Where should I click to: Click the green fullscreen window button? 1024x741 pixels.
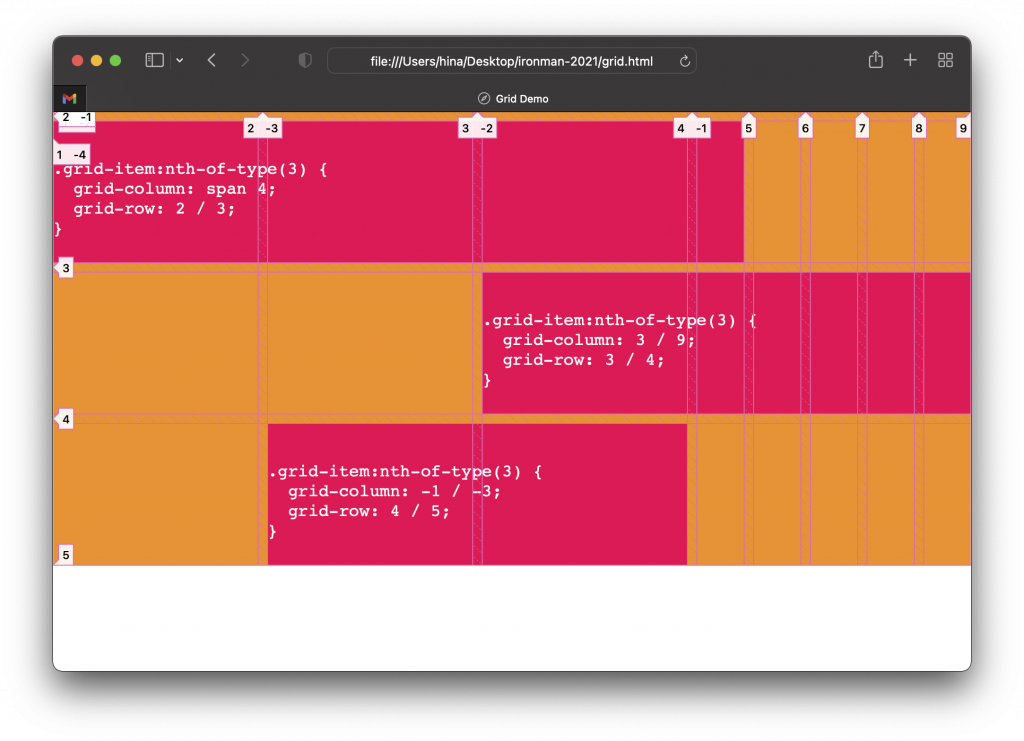(x=116, y=60)
